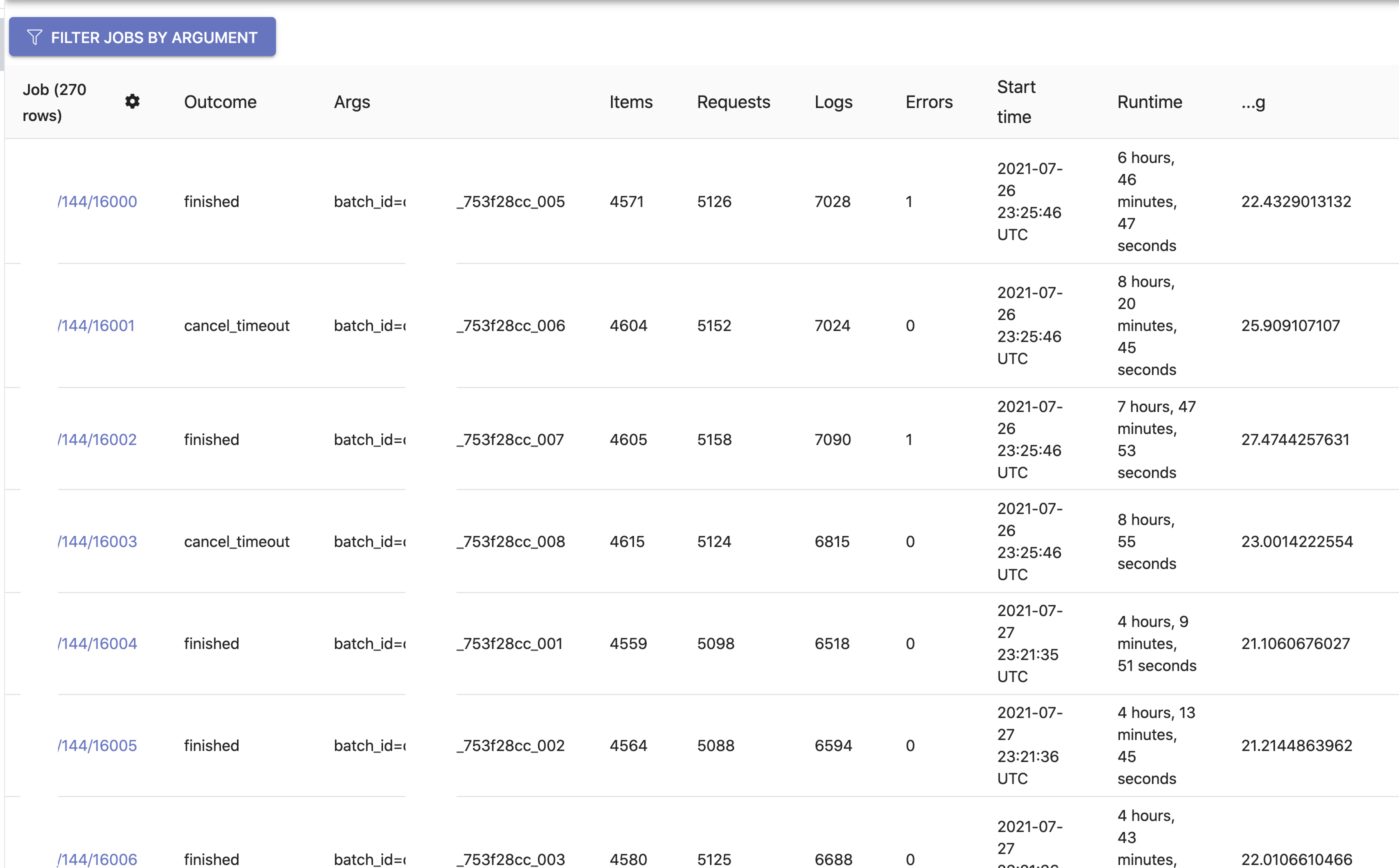The width and height of the screenshot is (1399, 868).
Task: Click logs count 7028 in first row
Action: tap(832, 201)
